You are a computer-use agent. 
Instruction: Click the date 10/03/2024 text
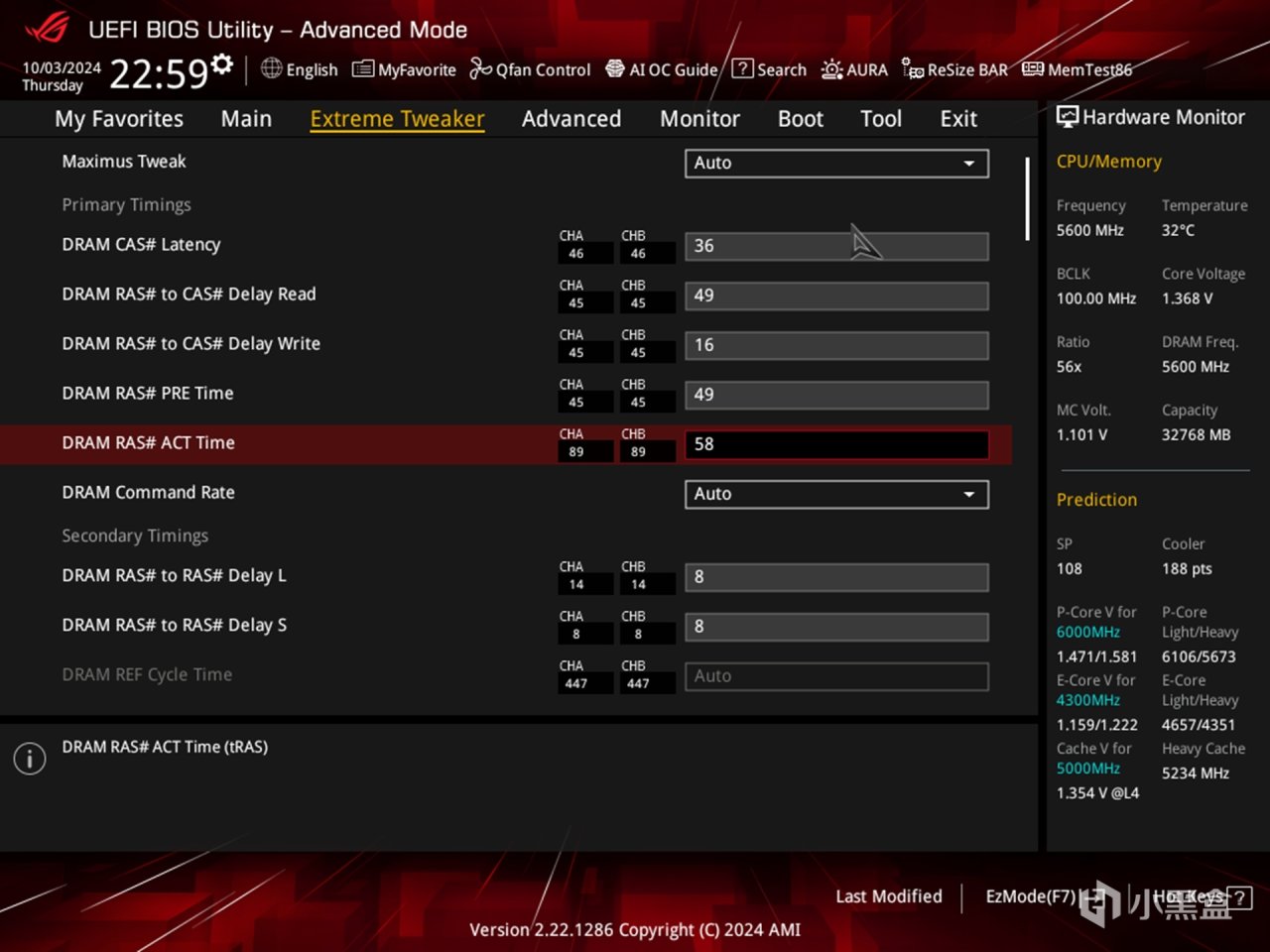[62, 67]
